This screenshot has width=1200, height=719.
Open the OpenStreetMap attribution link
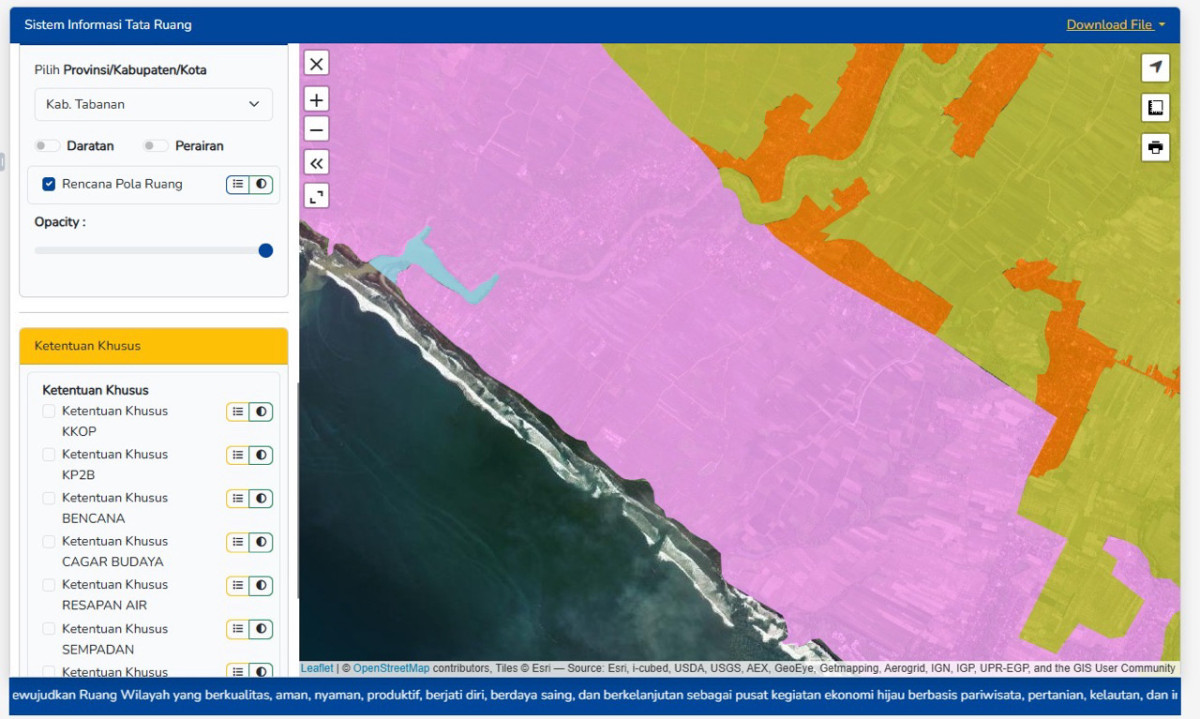[x=391, y=668]
